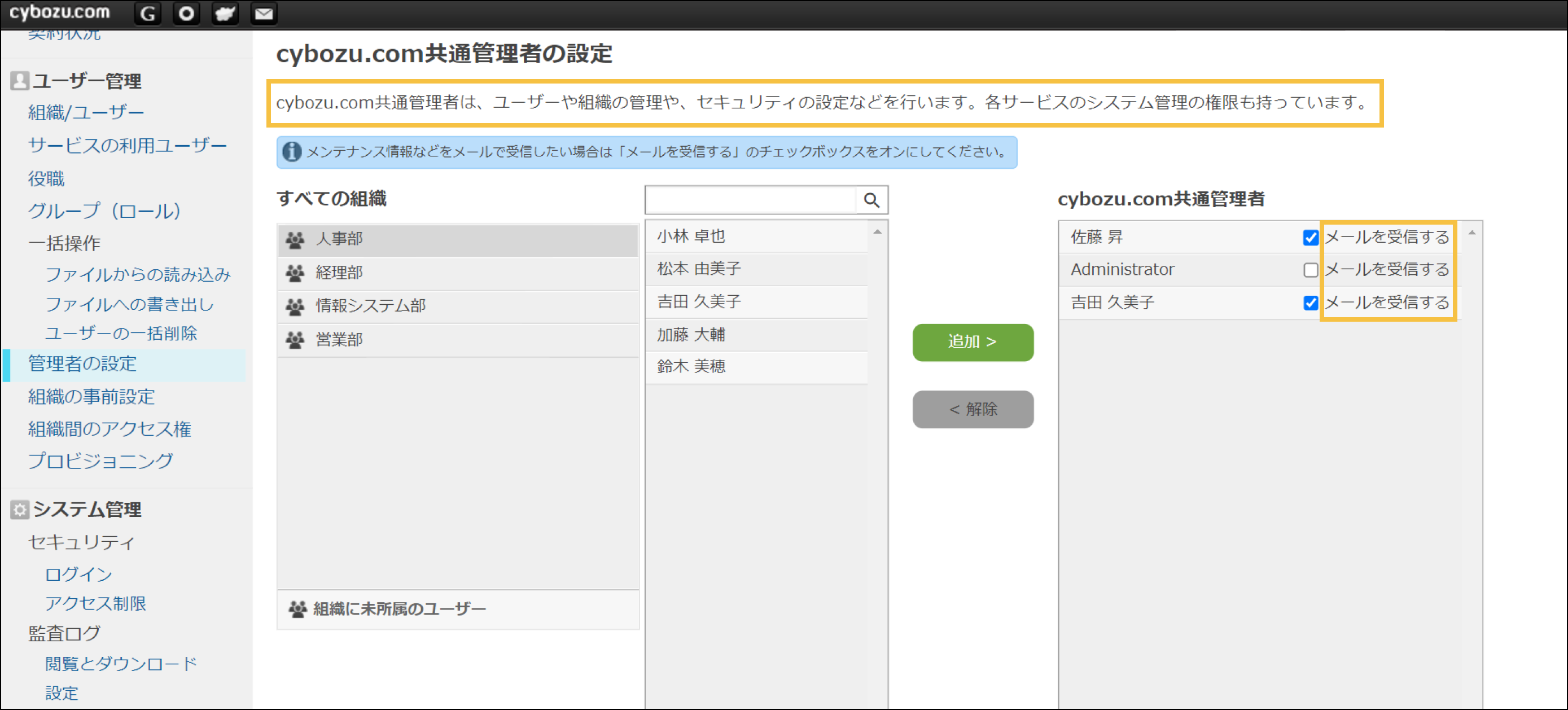Click the group icon for 組織に未所属のユーザー
The width and height of the screenshot is (1568, 710).
click(x=297, y=609)
